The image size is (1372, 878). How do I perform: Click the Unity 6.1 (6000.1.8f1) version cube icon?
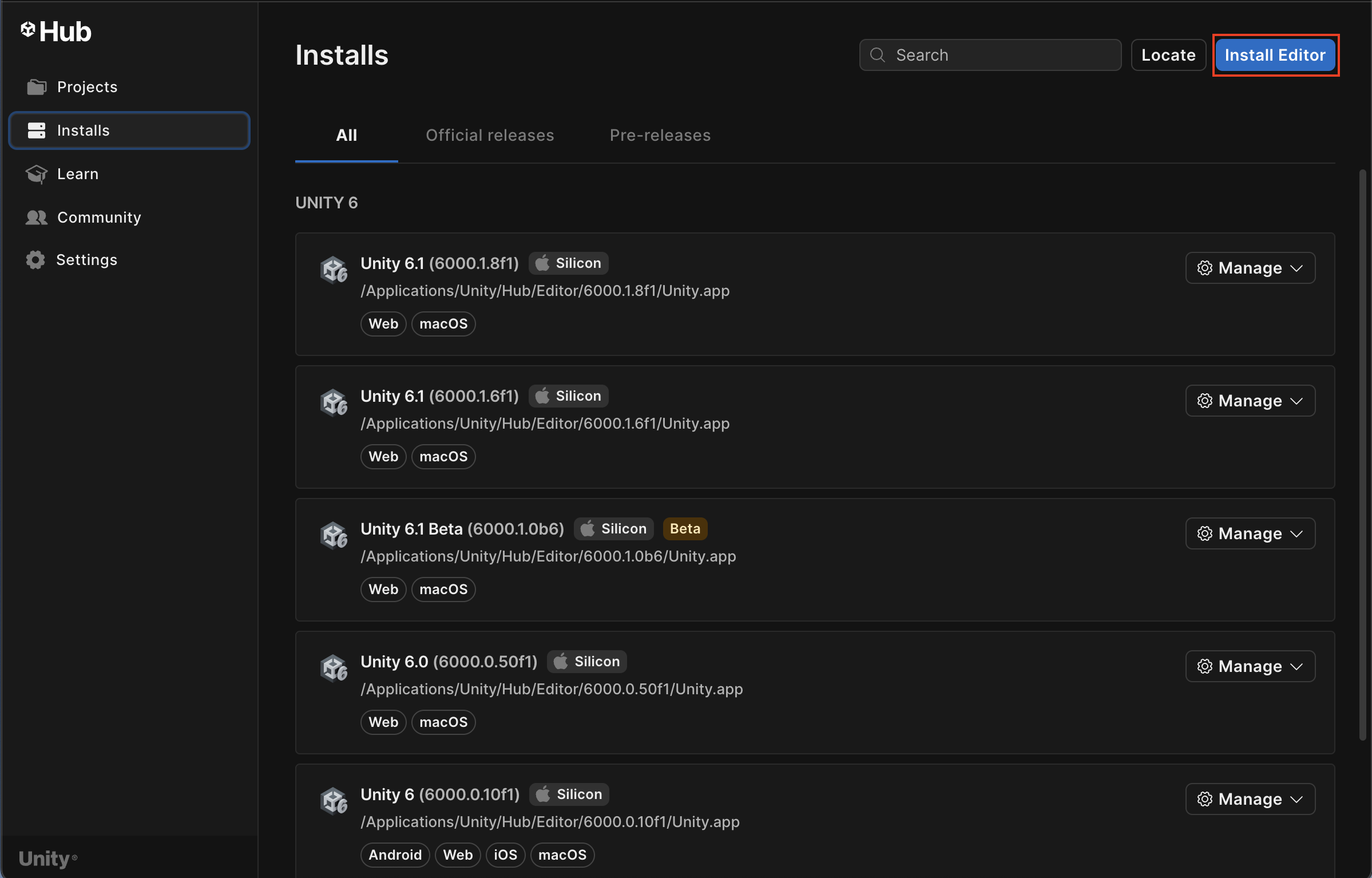pyautogui.click(x=335, y=270)
